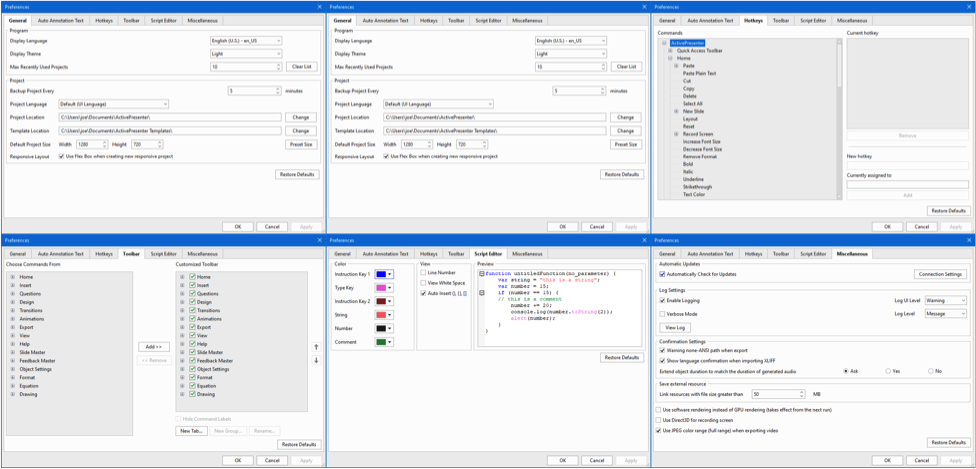The image size is (976, 469).
Task: Click the move down arrow beside Customized Toolbar
Action: (x=316, y=360)
